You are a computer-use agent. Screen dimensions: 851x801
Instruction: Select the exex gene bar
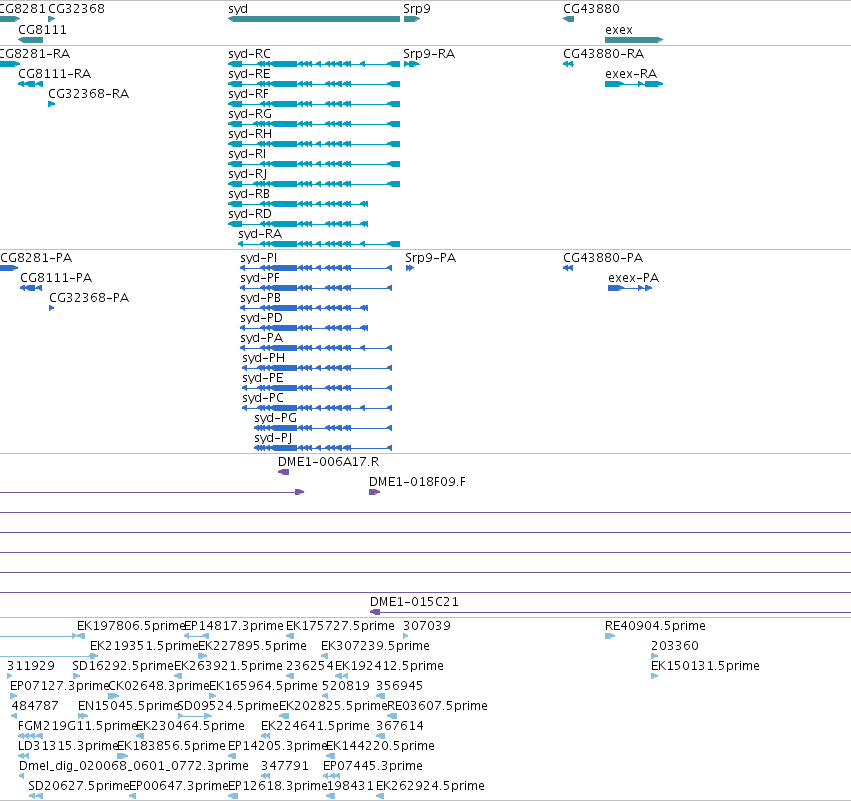tap(634, 40)
